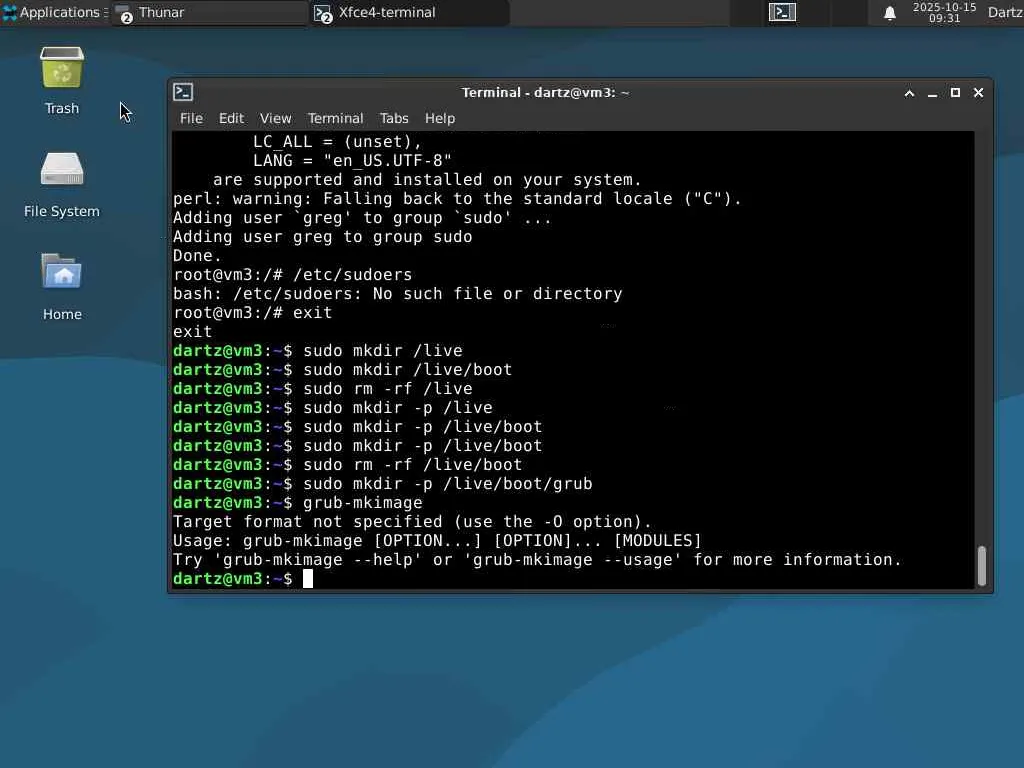Click the 'root@vm3:/# /etc/sudoers' line
This screenshot has height=768, width=1024.
click(293, 275)
